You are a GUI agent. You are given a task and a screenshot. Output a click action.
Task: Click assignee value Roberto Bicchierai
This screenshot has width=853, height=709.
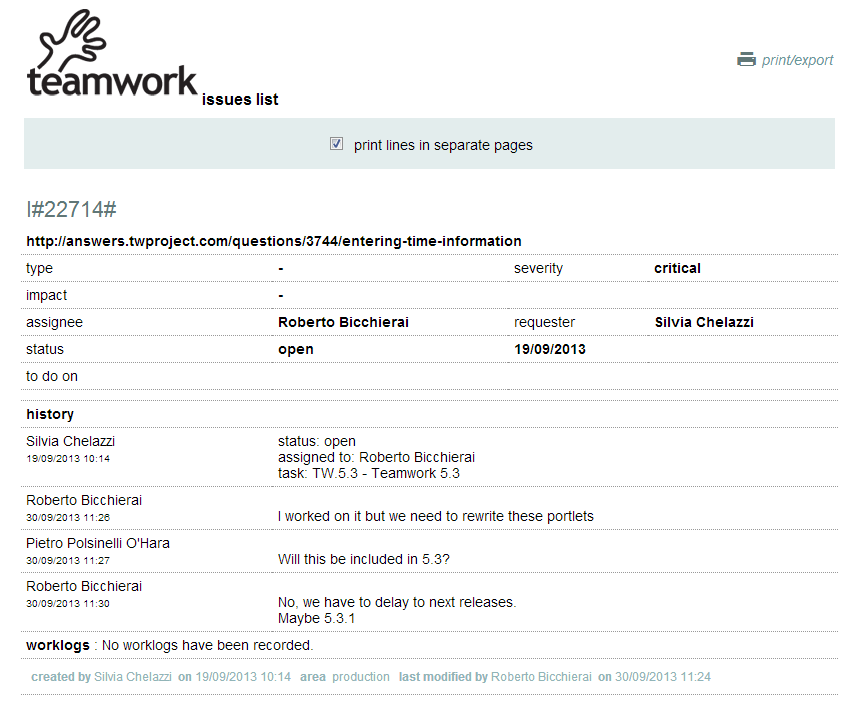click(x=343, y=322)
